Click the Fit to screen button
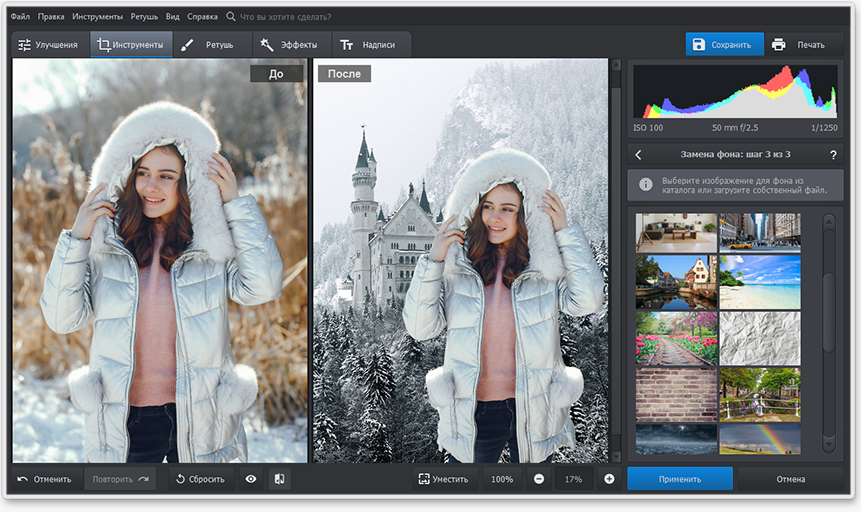 coord(444,479)
